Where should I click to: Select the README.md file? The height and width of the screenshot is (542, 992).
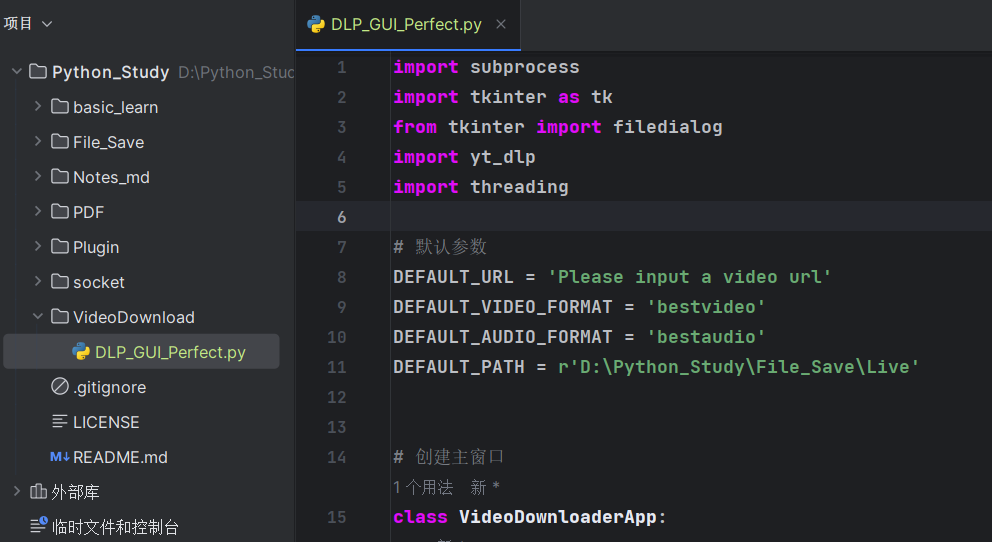pyautogui.click(x=120, y=457)
